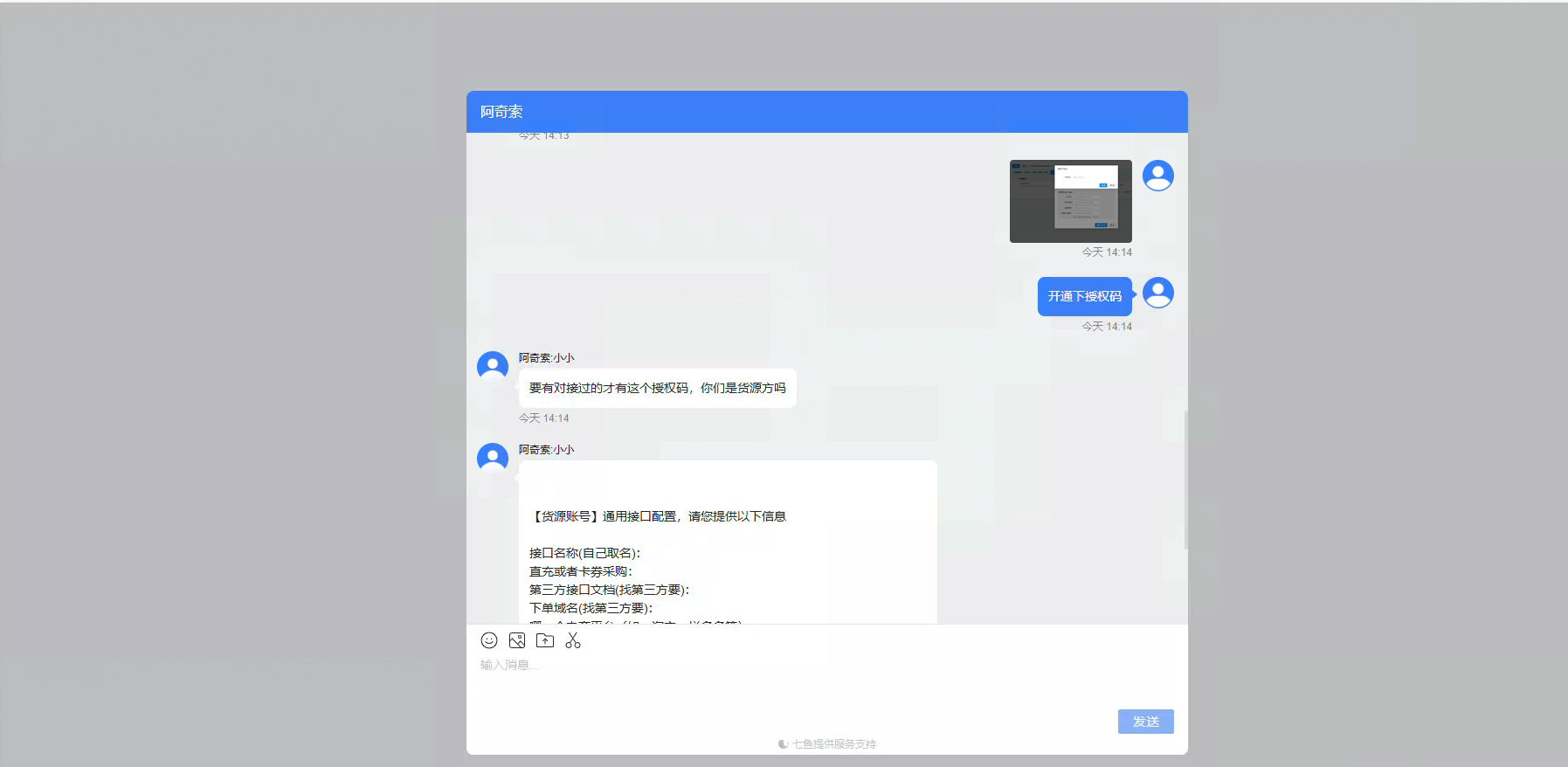The height and width of the screenshot is (767, 1568).
Task: Click the upload file folder icon
Action: [545, 640]
